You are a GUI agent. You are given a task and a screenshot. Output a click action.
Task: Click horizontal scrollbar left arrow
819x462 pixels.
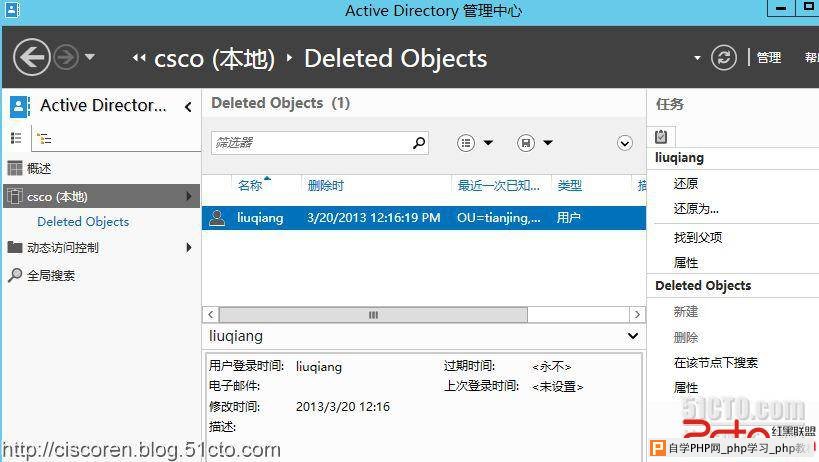click(210, 314)
